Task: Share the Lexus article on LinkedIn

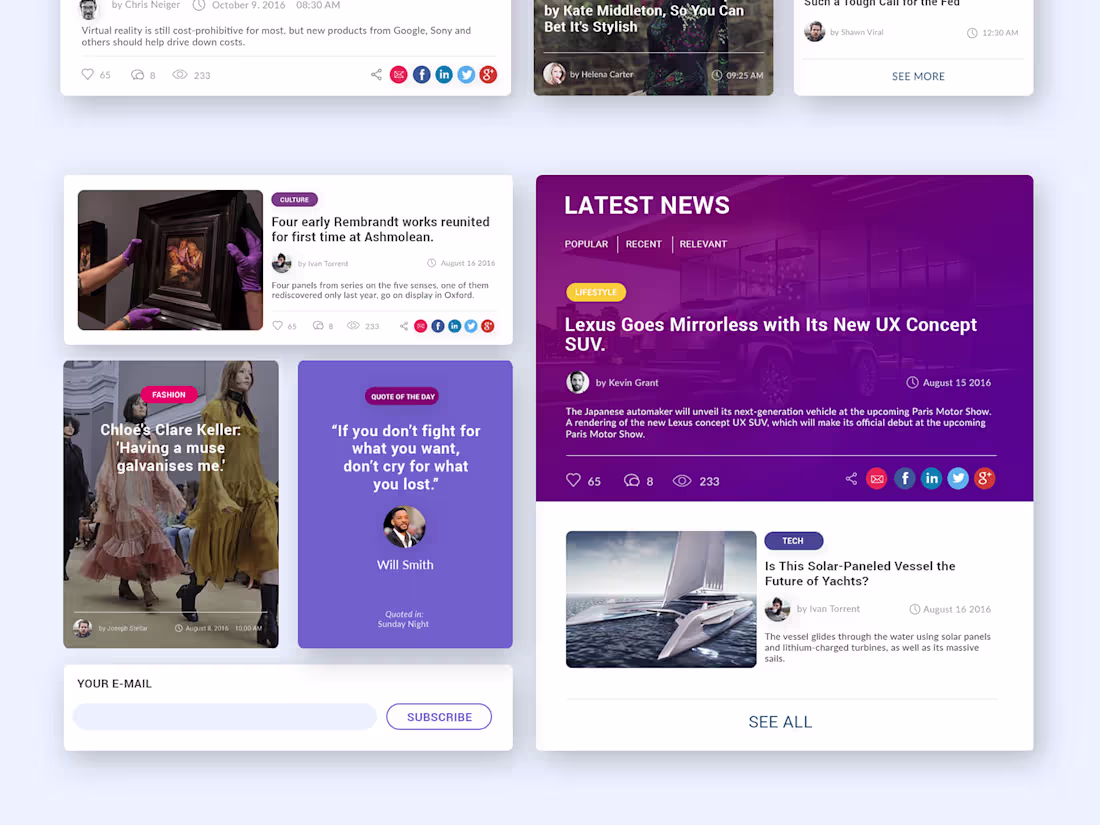Action: point(931,478)
